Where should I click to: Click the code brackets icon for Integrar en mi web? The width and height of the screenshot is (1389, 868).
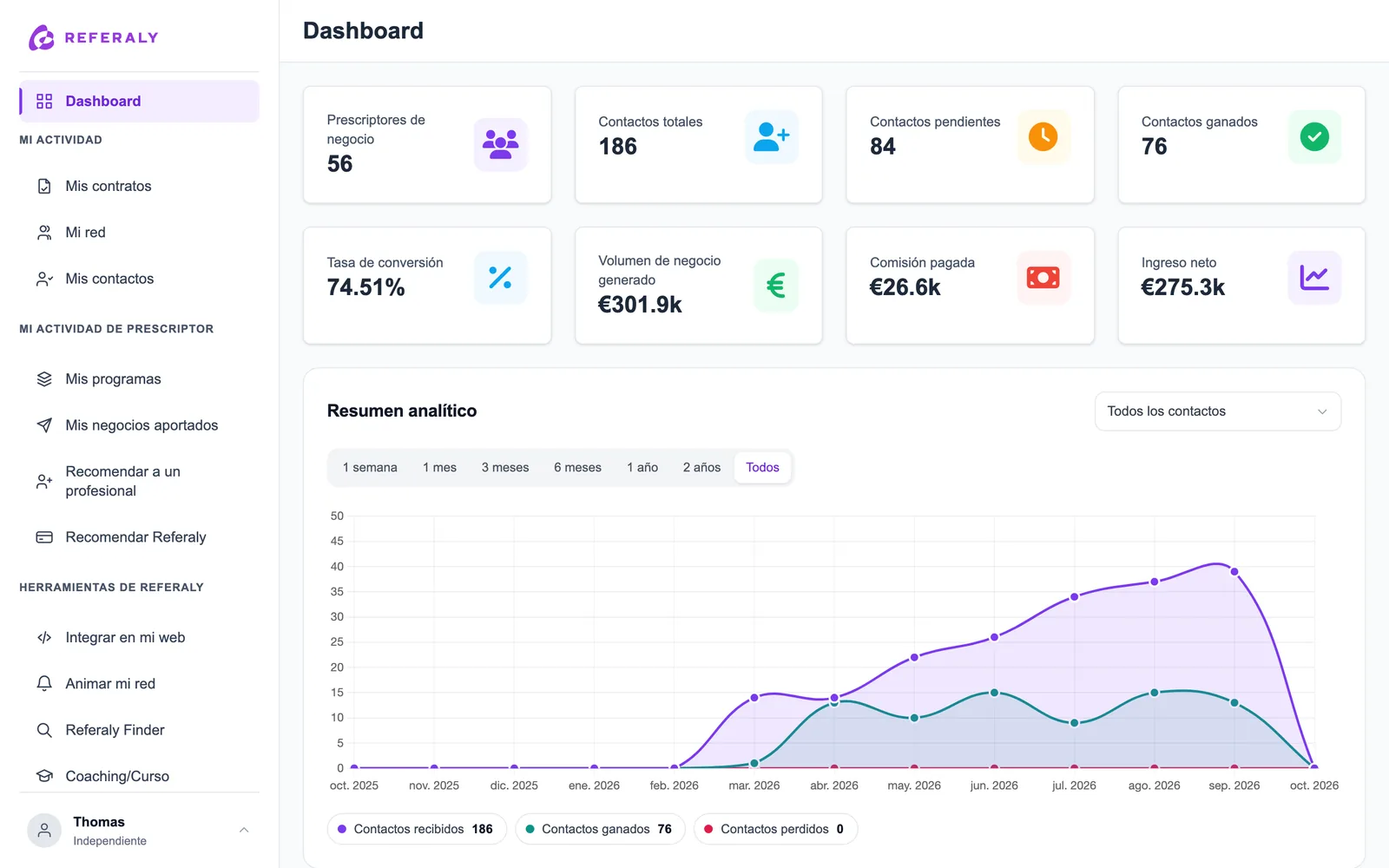[44, 637]
